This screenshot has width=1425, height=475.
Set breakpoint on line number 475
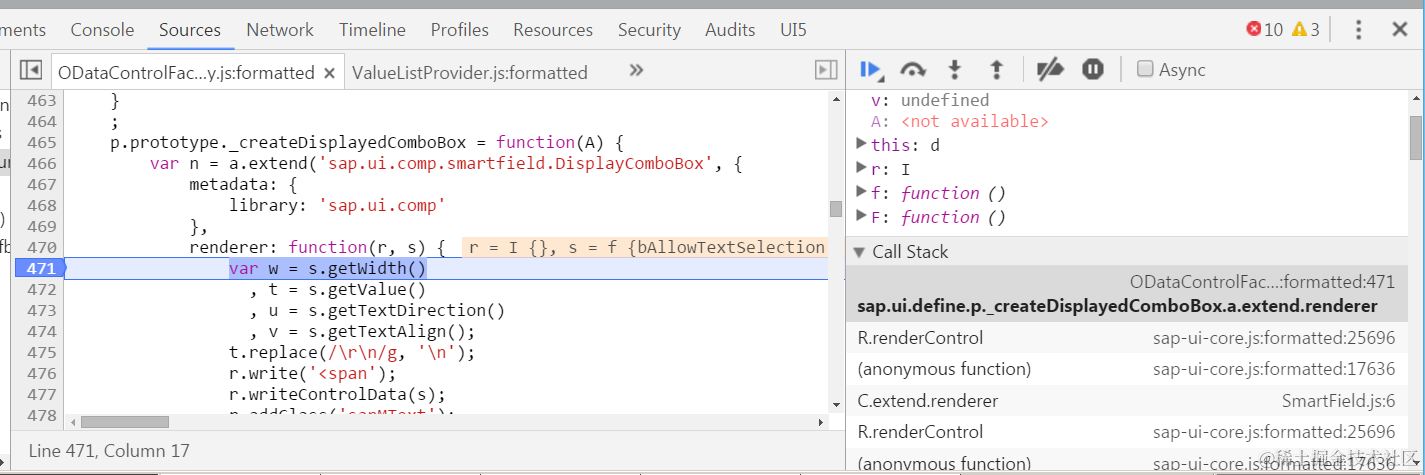(41, 352)
